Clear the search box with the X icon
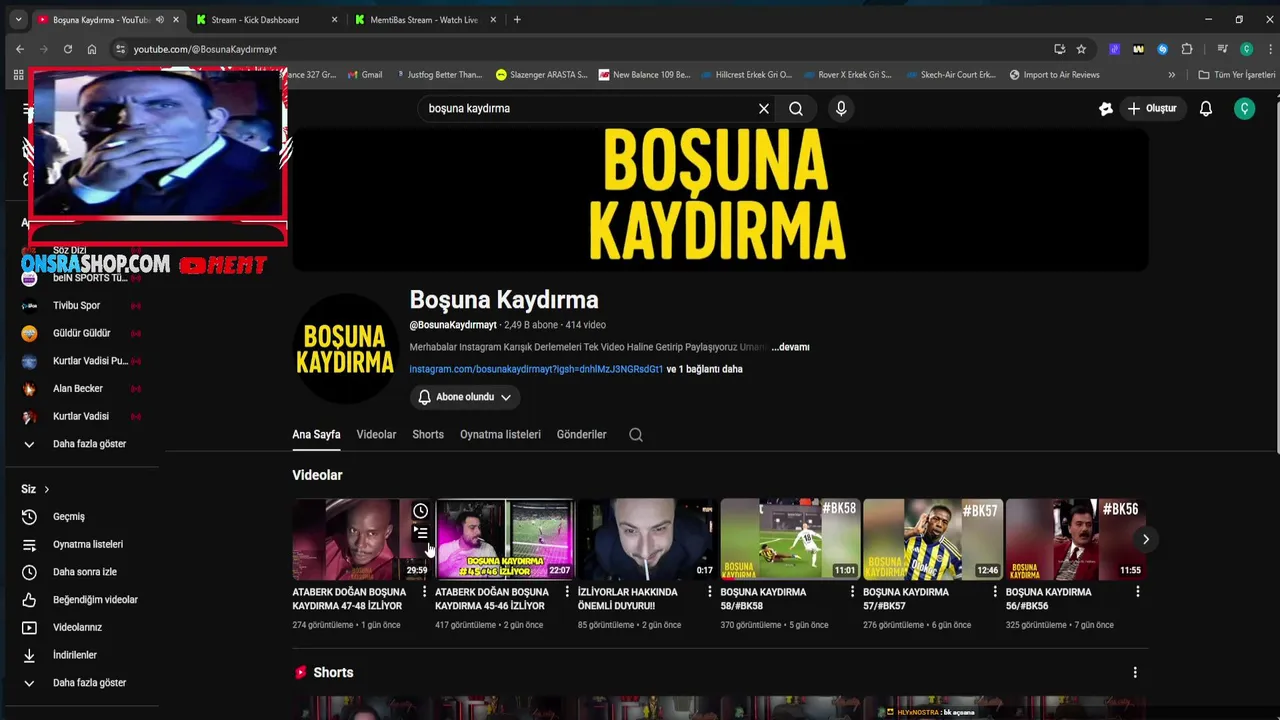Viewport: 1280px width, 720px height. click(x=764, y=108)
